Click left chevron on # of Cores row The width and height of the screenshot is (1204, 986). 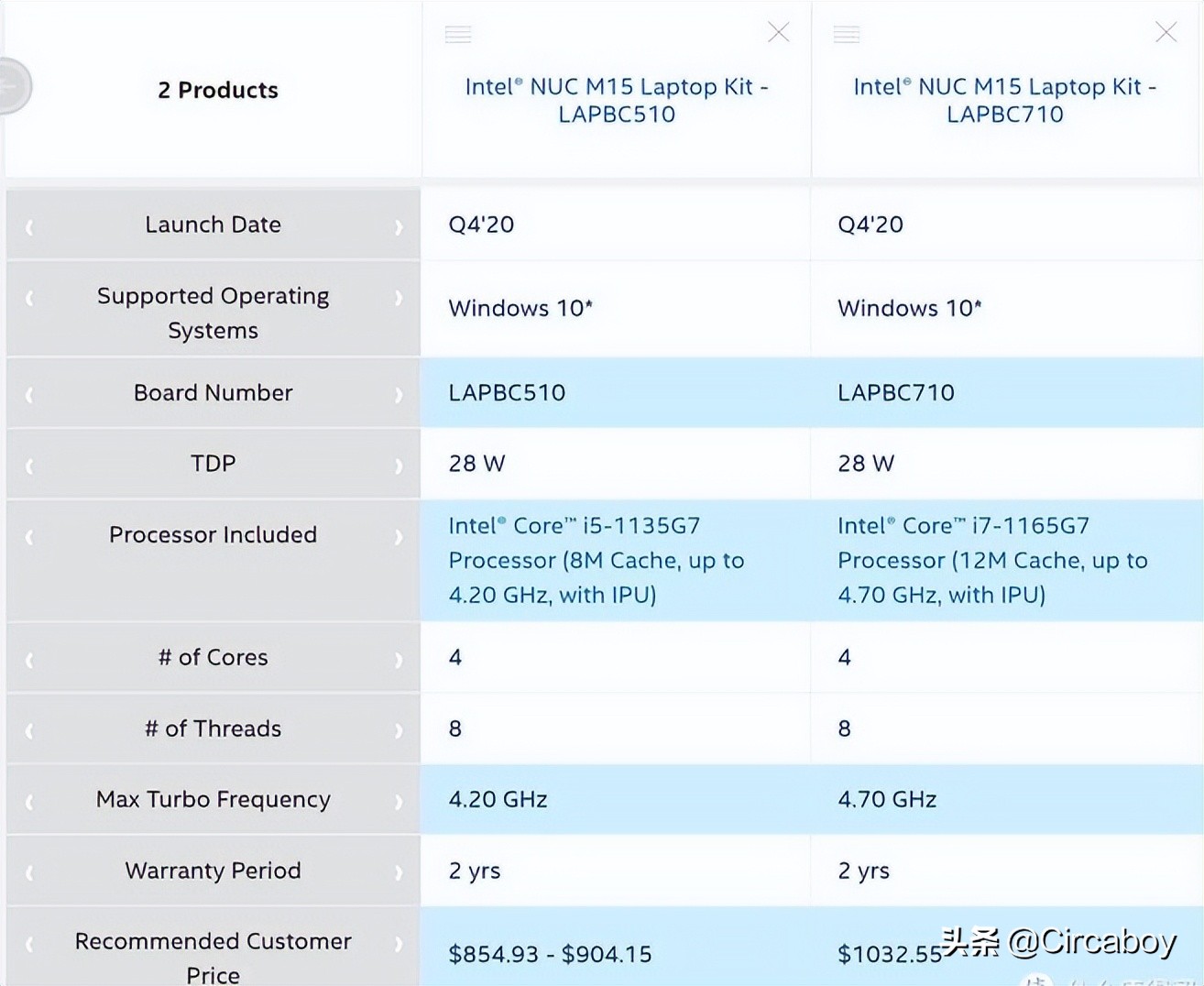coord(29,660)
